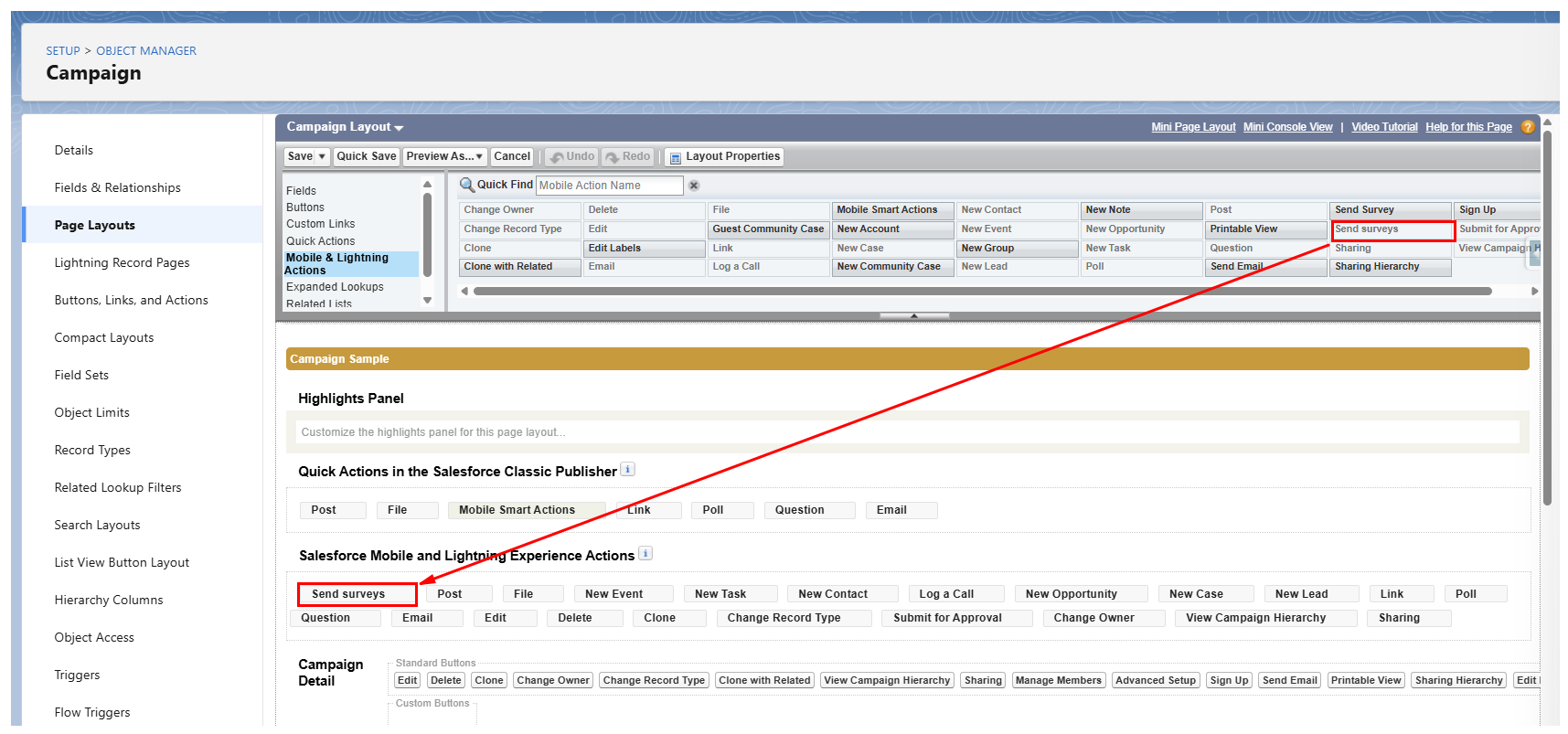Click the orange help question mark icon
Image resolution: width=1568 pixels, height=734 pixels.
point(1528,127)
